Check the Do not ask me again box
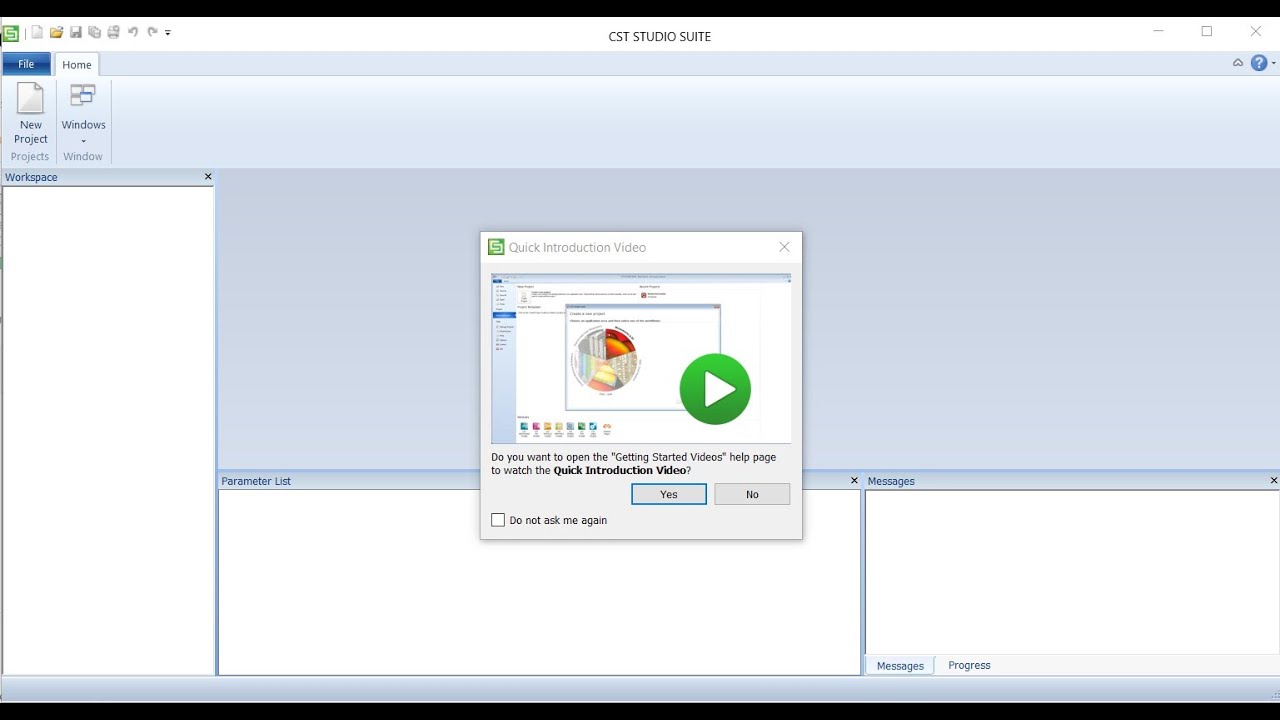Image resolution: width=1280 pixels, height=720 pixels. [x=498, y=520]
